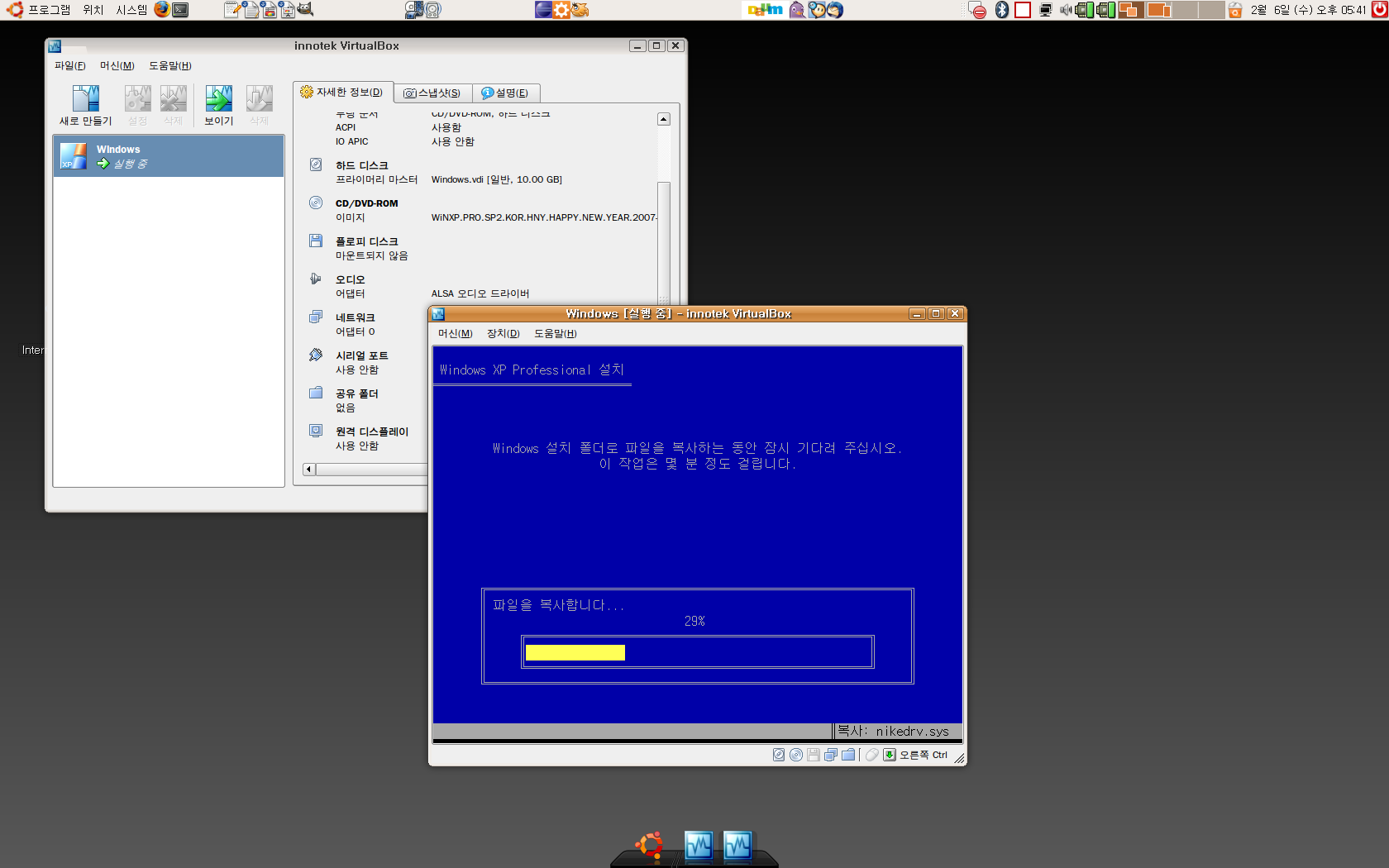The height and width of the screenshot is (868, 1389).
Task: Launch GIMP from top panel
Action: (x=305, y=10)
